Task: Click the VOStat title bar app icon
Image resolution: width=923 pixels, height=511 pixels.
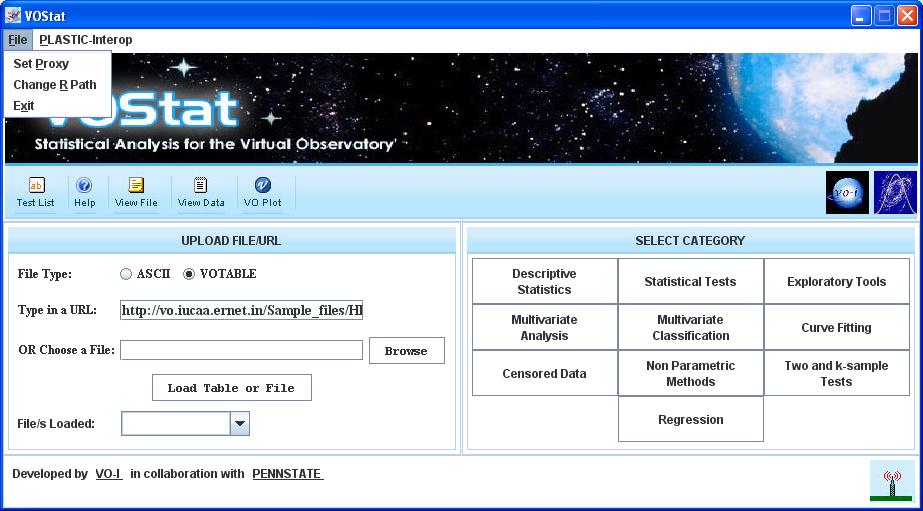Action: 13,16
